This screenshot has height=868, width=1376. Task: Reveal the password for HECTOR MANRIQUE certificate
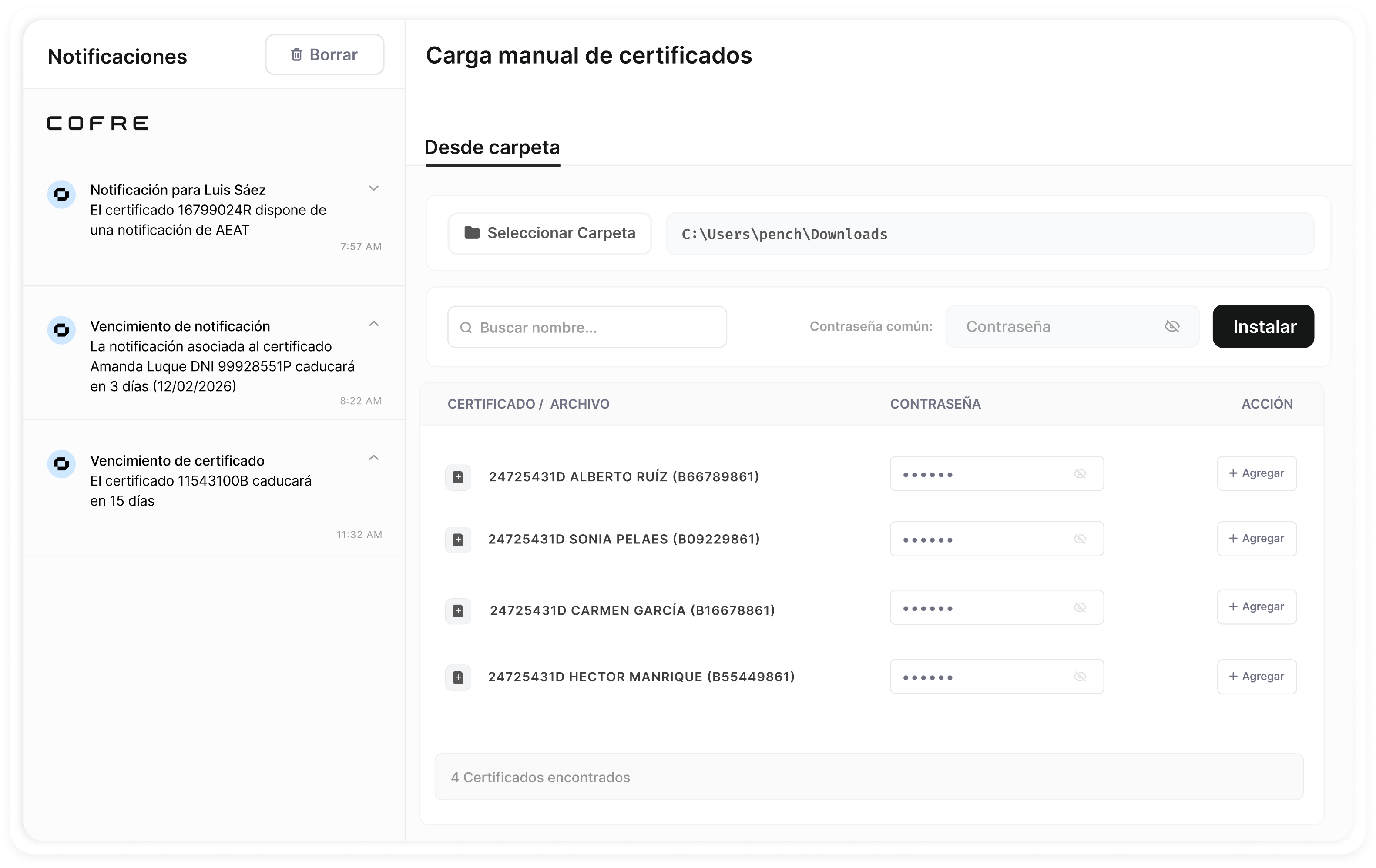pos(1079,677)
